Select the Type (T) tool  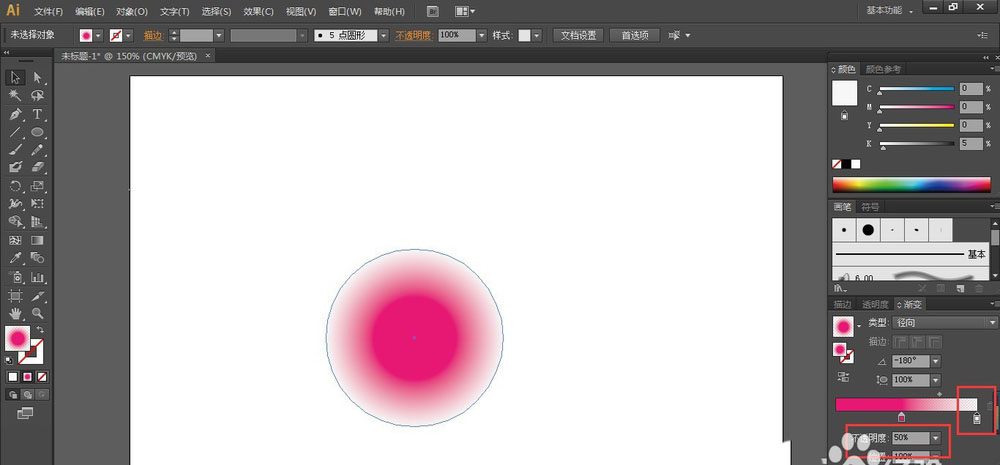pyautogui.click(x=38, y=114)
